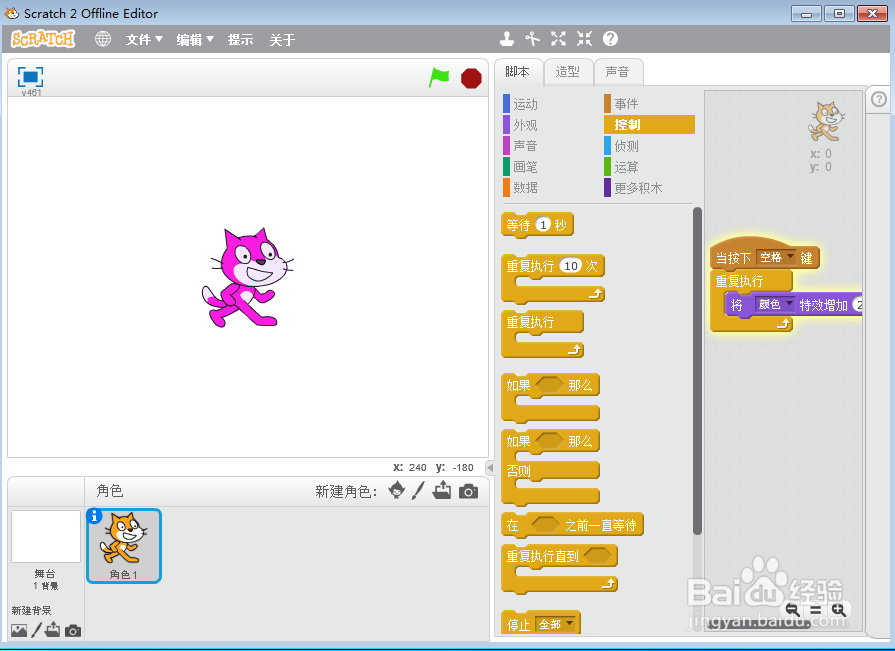Switch to the 造型 costumes tab
Screen dimensions: 895x651
click(568, 72)
